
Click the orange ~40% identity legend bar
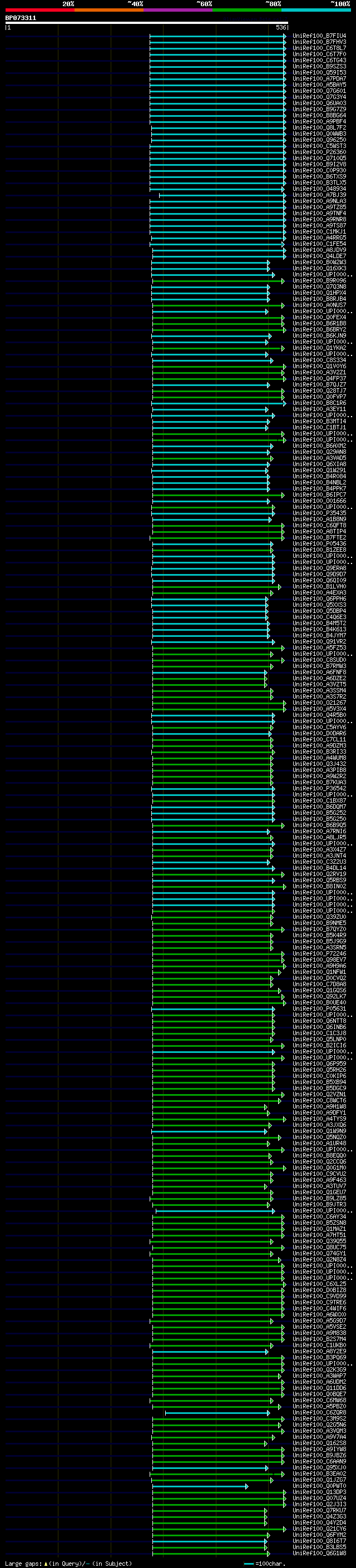(x=109, y=10)
